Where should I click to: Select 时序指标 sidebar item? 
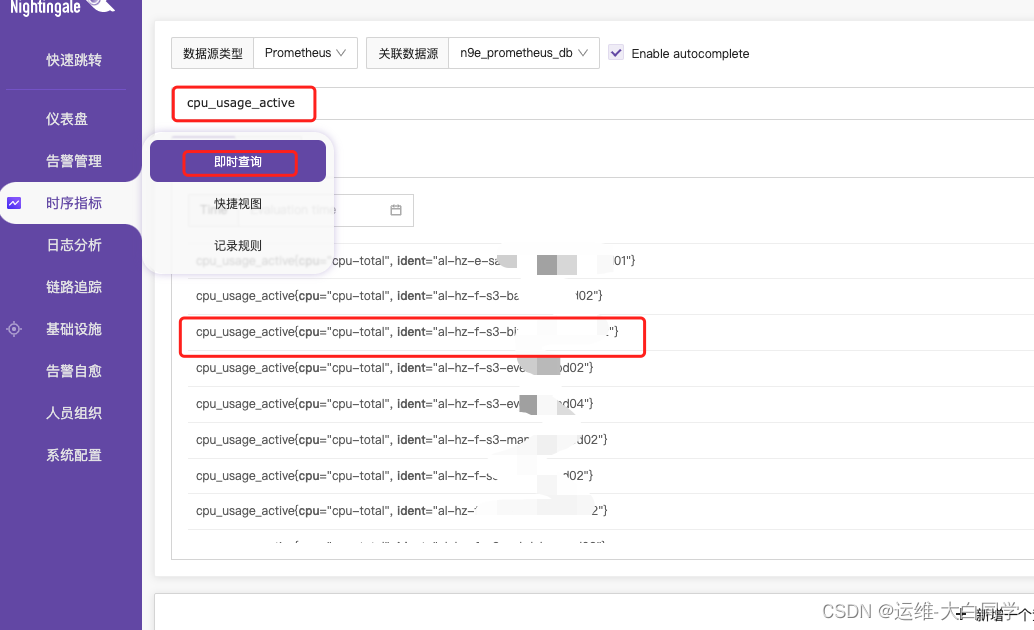pos(74,203)
